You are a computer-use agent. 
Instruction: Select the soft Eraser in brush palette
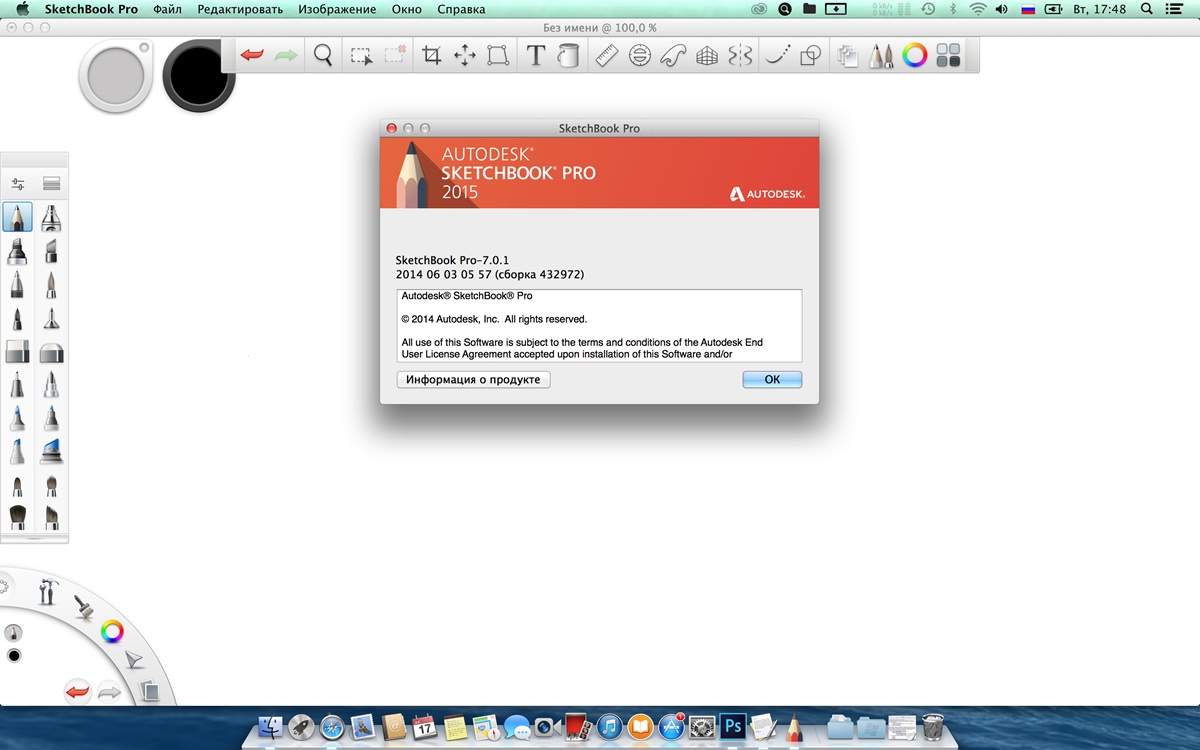tap(51, 352)
